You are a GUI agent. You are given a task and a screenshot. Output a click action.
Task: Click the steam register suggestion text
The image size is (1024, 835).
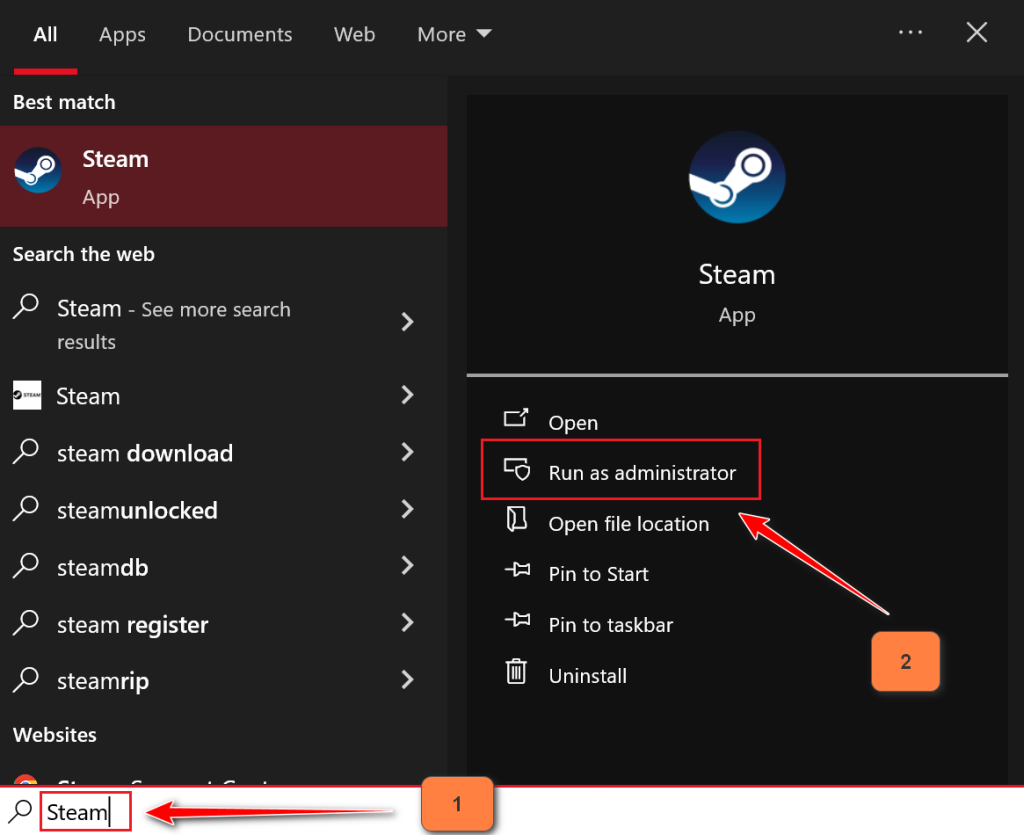click(x=133, y=625)
